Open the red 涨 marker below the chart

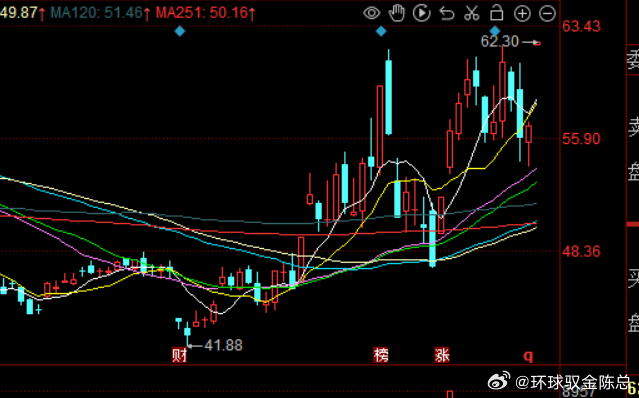point(442,355)
